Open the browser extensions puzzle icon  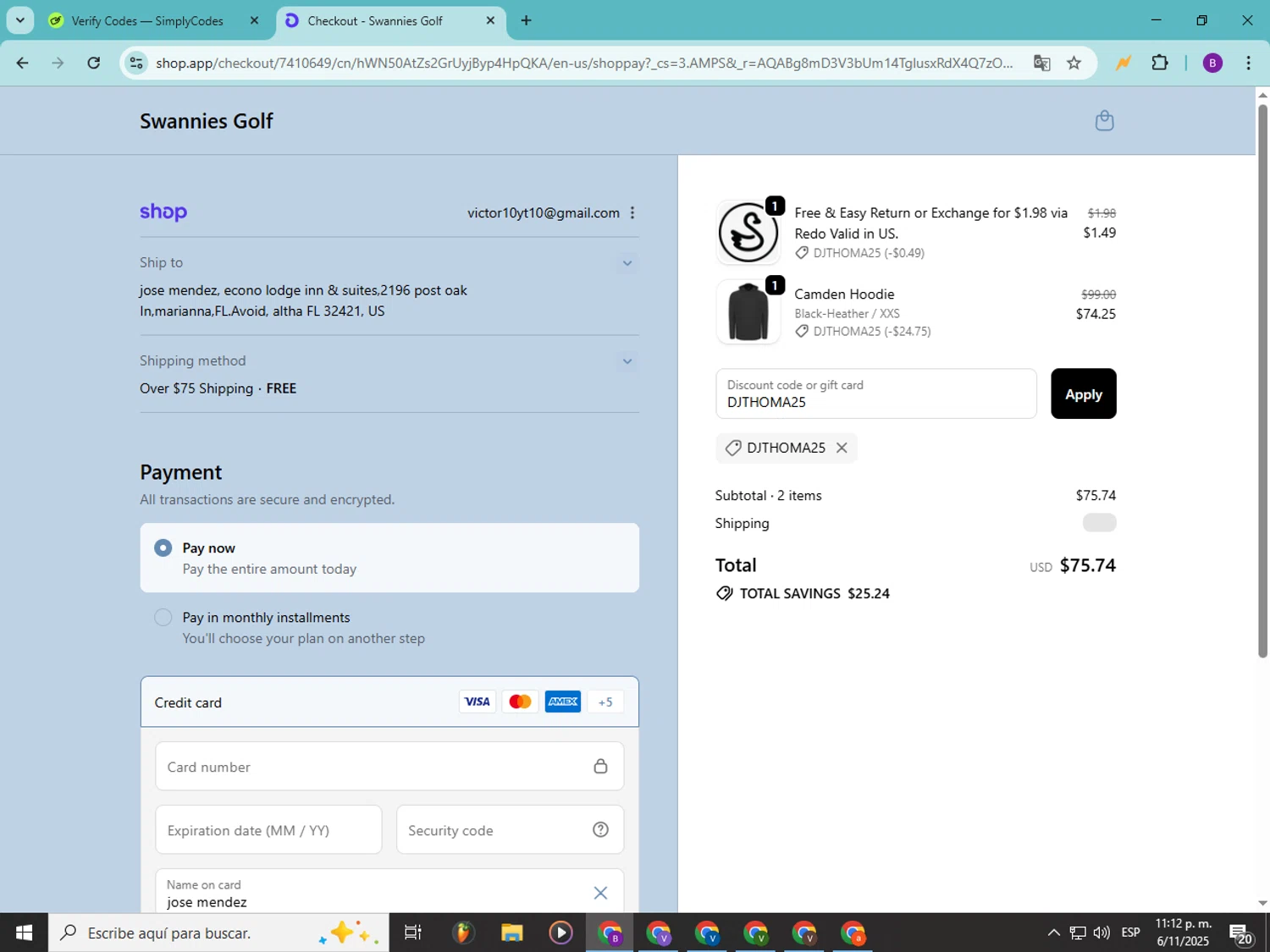click(1160, 63)
